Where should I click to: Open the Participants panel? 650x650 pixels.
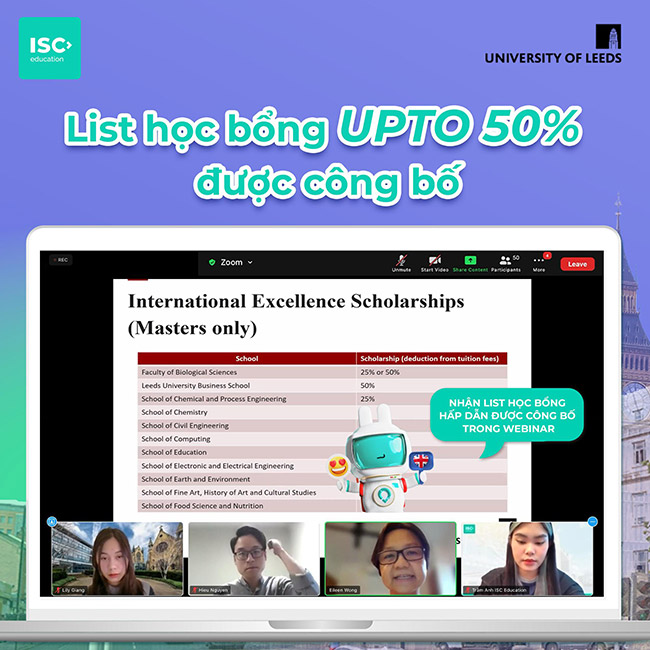tap(506, 263)
